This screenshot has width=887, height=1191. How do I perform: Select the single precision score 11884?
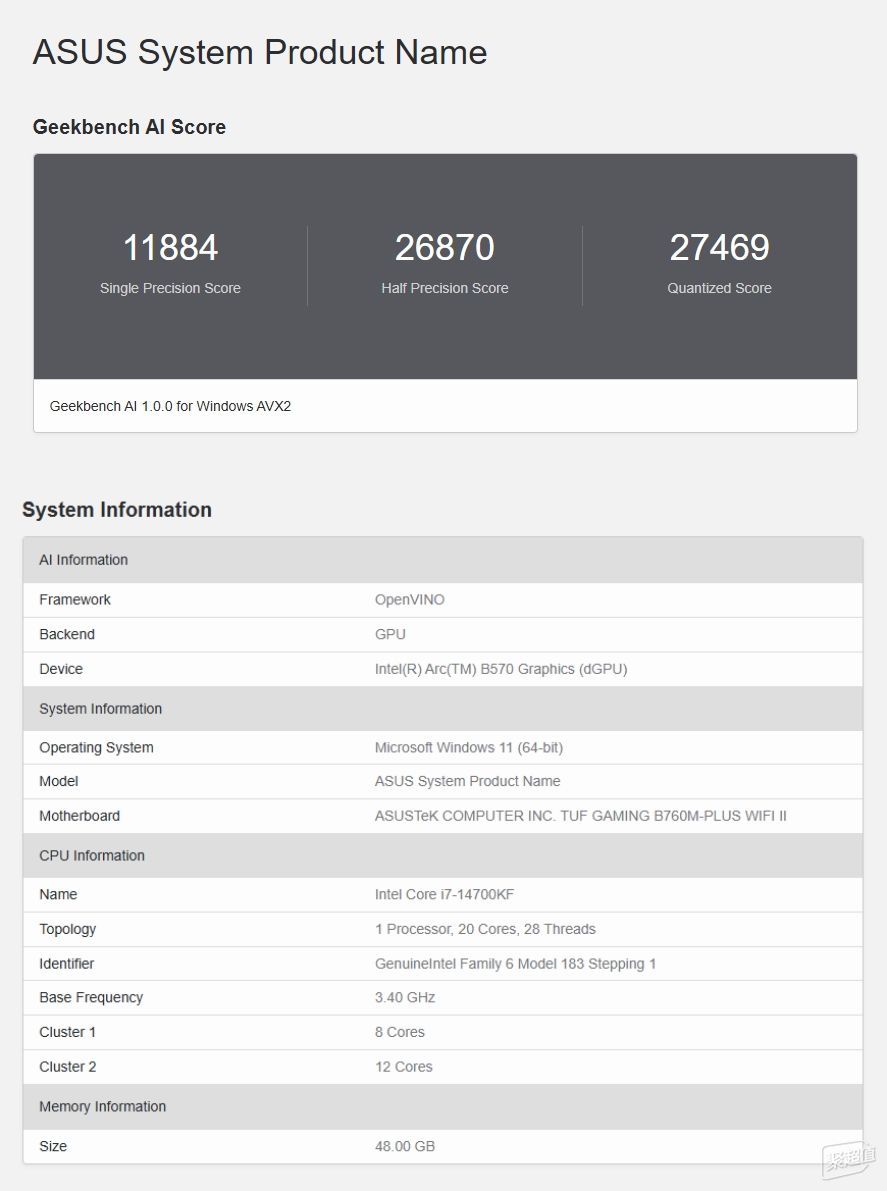170,248
